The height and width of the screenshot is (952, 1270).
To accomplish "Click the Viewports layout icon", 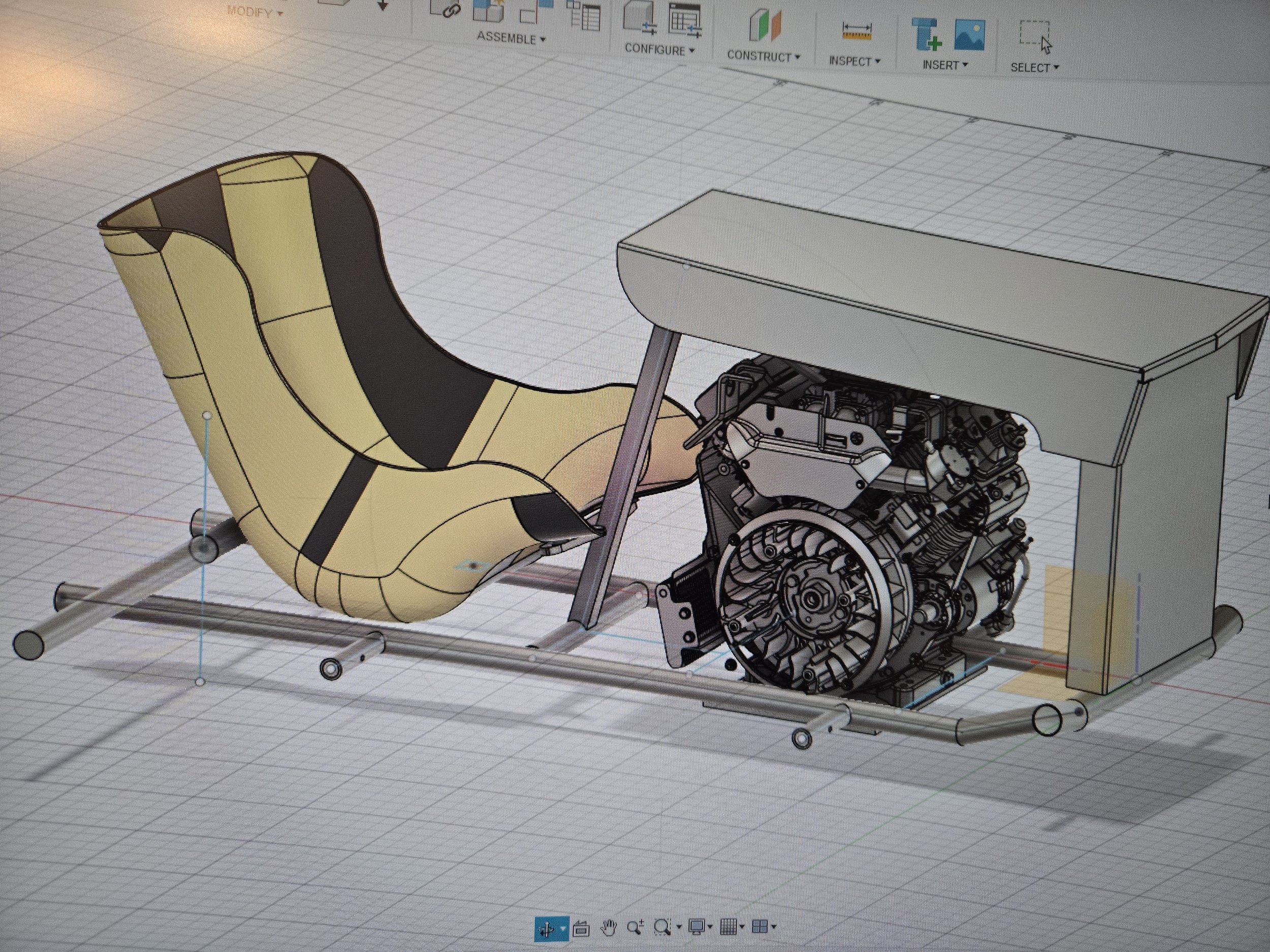I will [760, 925].
